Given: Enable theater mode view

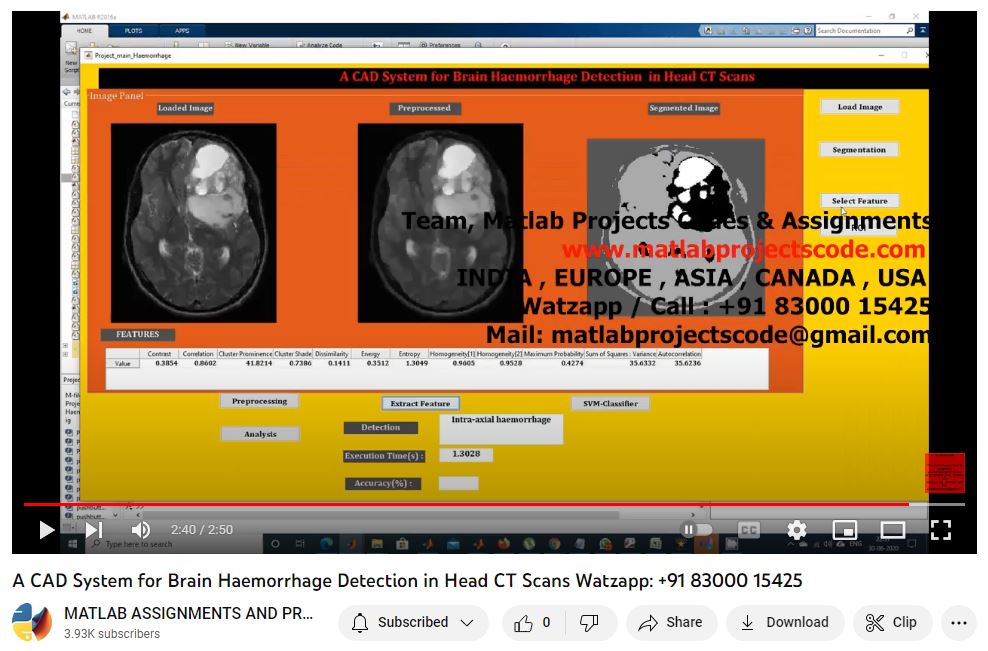Looking at the screenshot, I should click(892, 530).
